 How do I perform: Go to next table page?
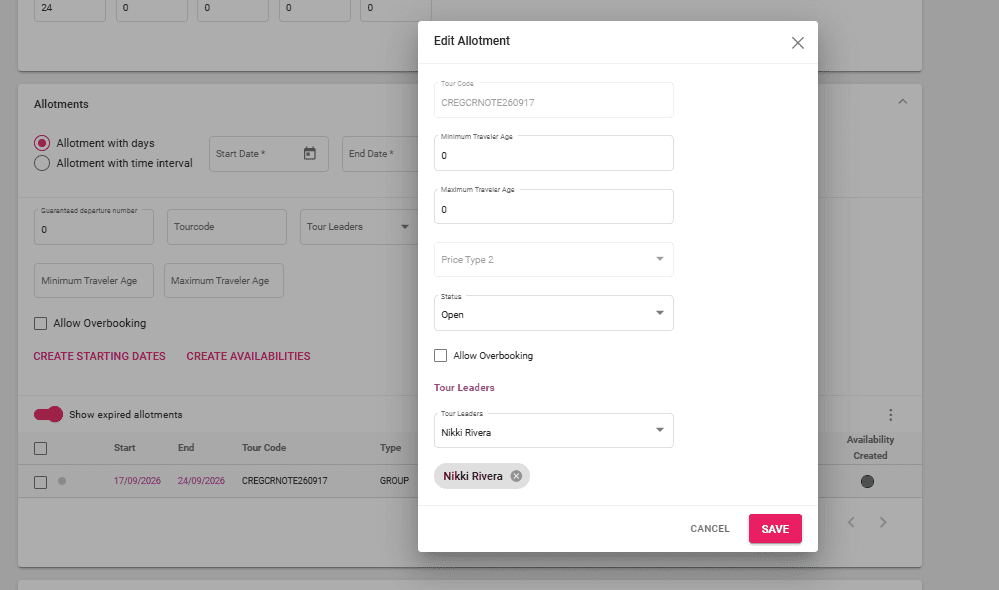(x=883, y=522)
